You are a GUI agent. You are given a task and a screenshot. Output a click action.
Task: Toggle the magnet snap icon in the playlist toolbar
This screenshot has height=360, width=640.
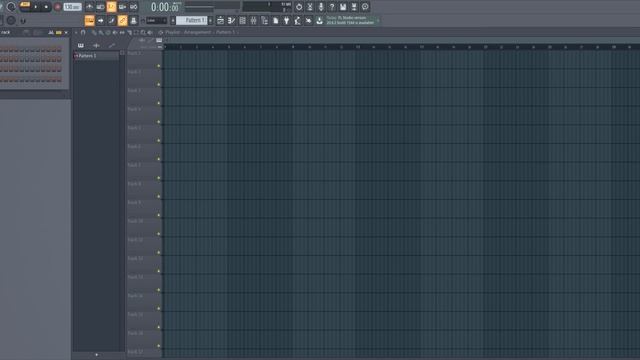83,32
